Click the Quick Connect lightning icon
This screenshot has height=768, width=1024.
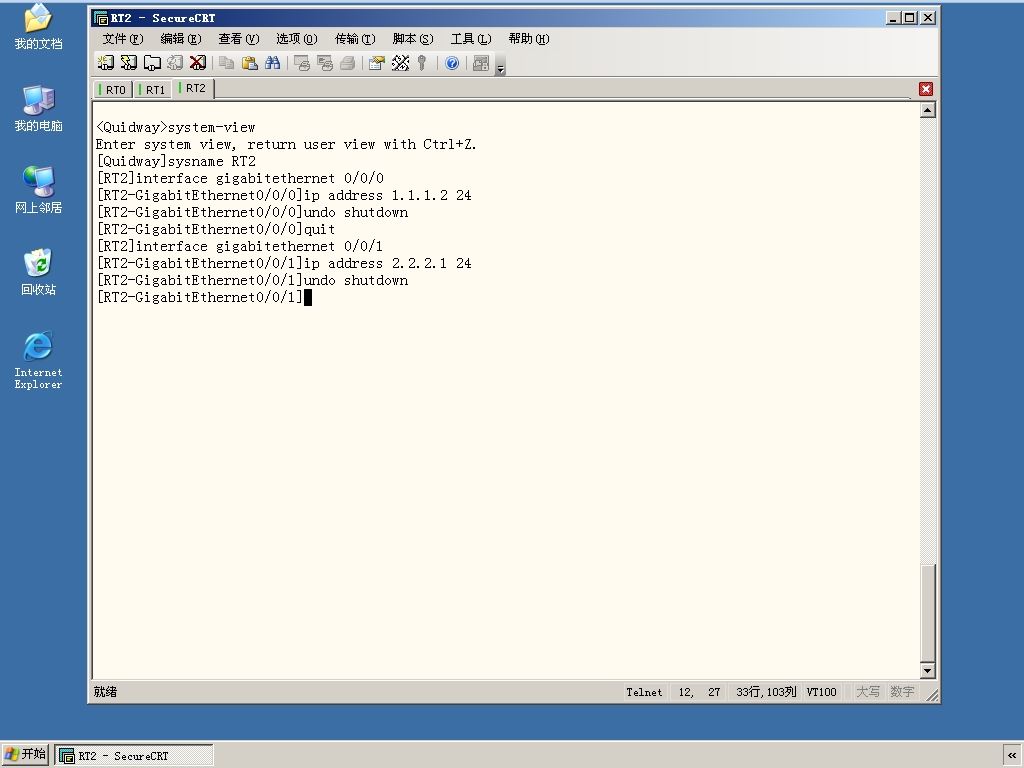point(129,63)
